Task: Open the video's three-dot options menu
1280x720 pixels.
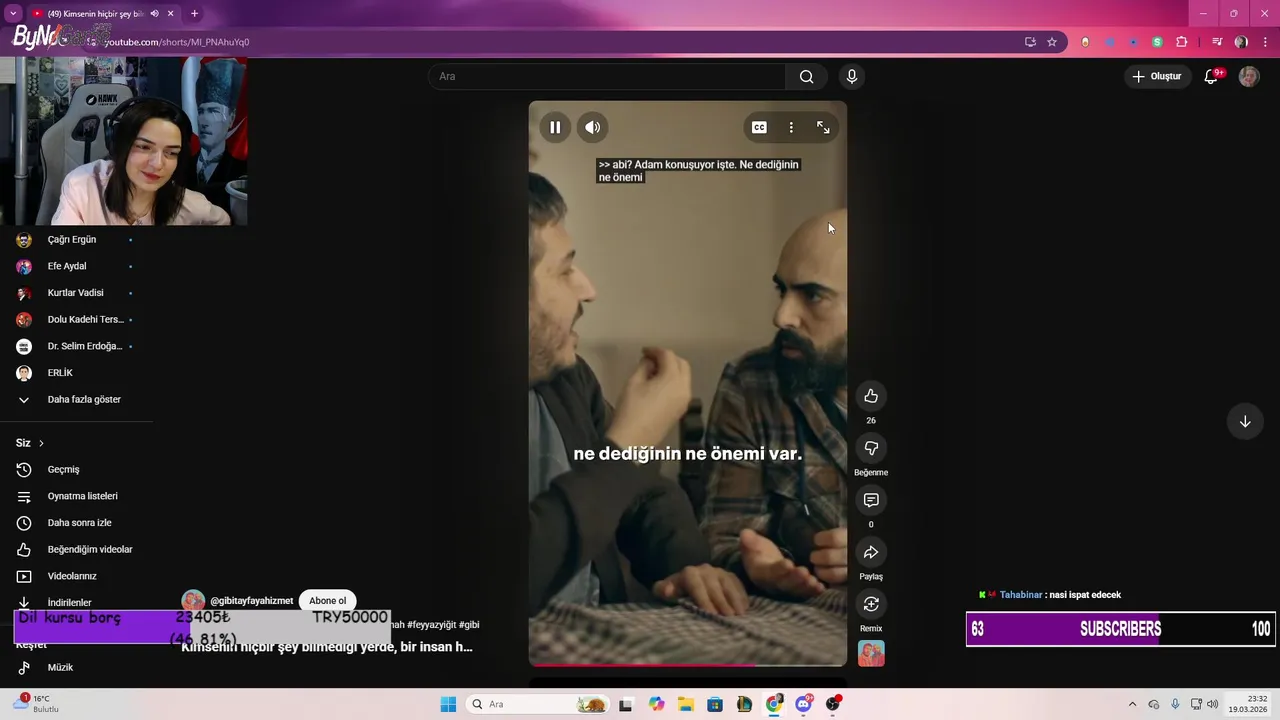Action: click(x=791, y=127)
